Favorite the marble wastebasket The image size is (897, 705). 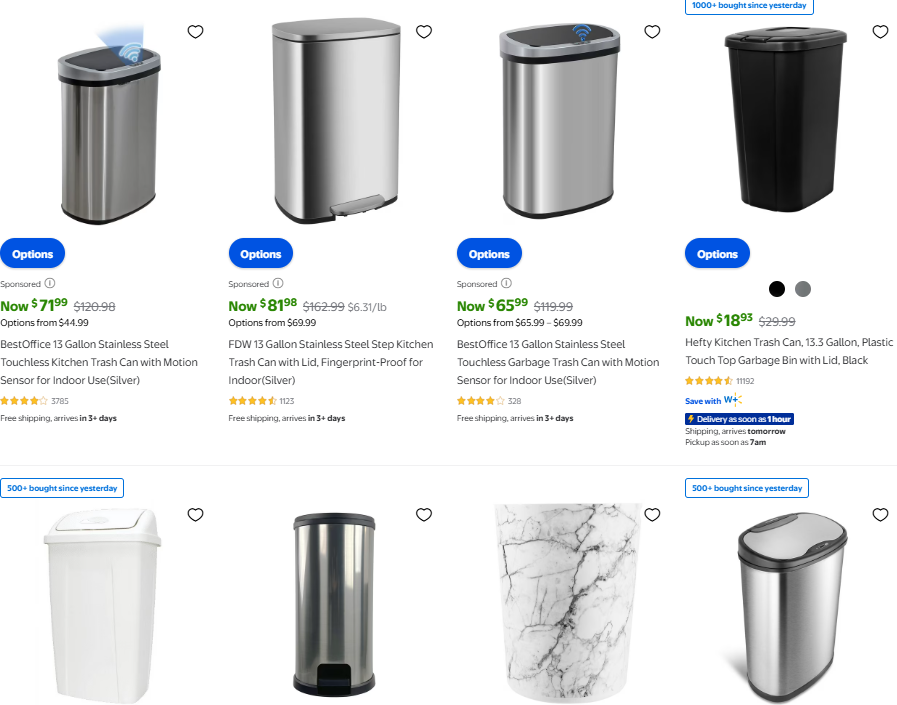652,514
